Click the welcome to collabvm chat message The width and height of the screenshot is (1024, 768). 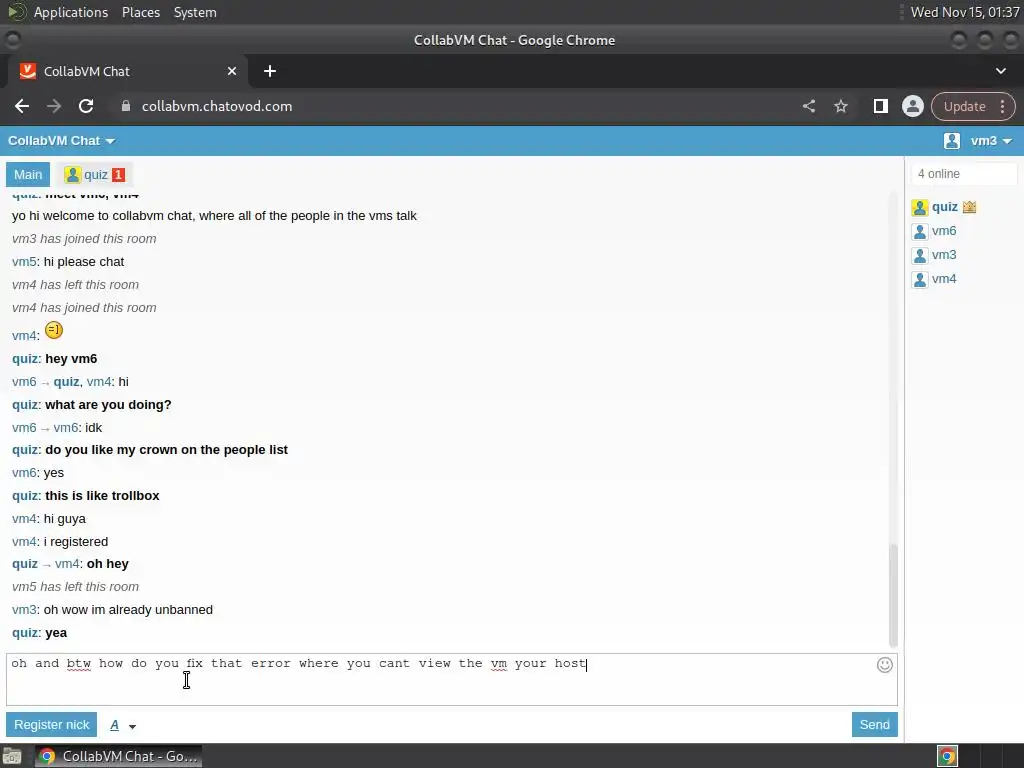214,216
